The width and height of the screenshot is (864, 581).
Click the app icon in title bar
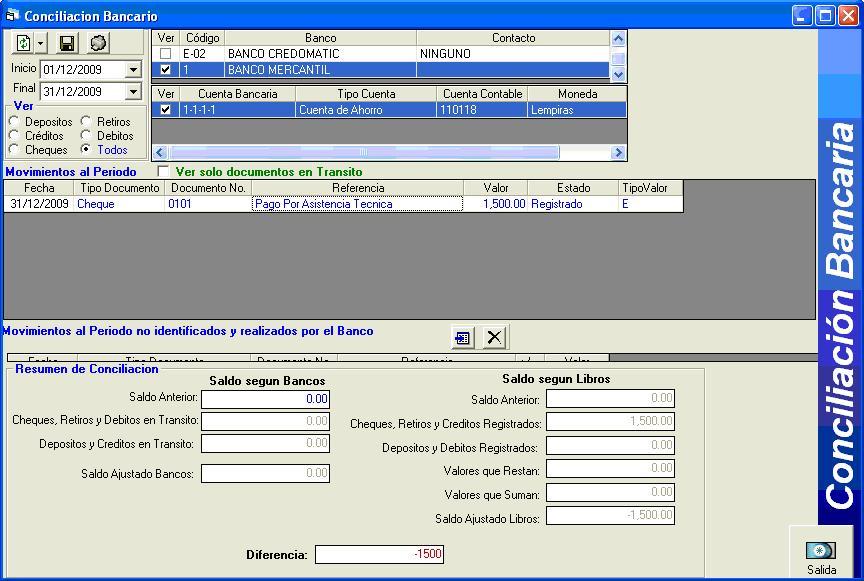(x=12, y=15)
